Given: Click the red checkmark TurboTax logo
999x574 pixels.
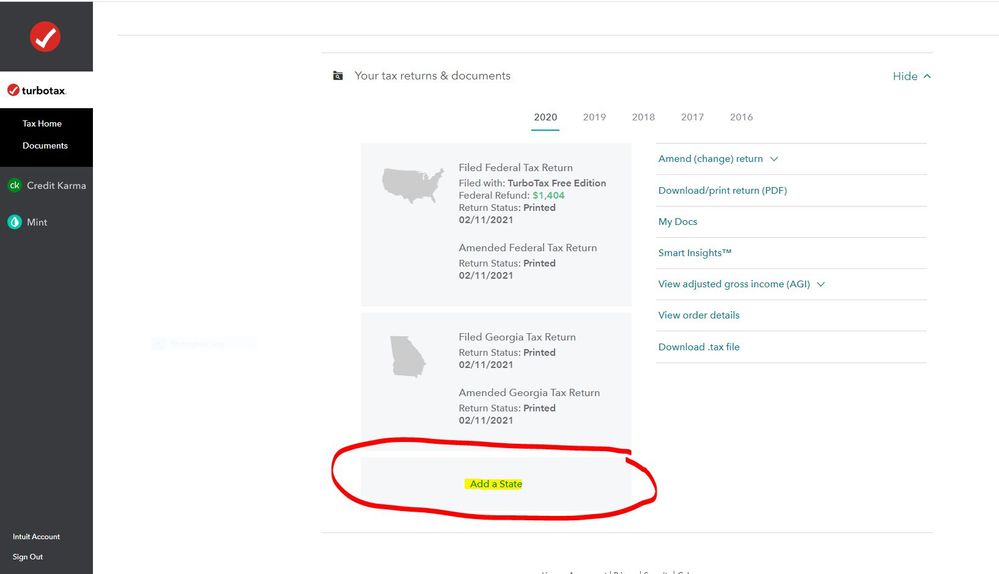Looking at the screenshot, I should [45, 37].
